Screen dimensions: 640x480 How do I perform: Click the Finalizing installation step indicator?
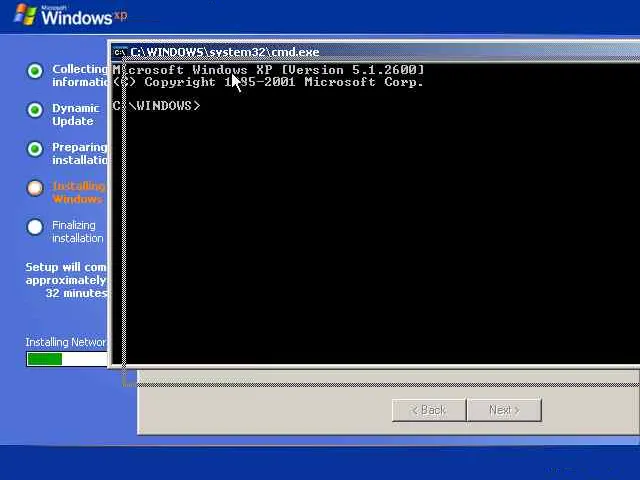tap(35, 227)
